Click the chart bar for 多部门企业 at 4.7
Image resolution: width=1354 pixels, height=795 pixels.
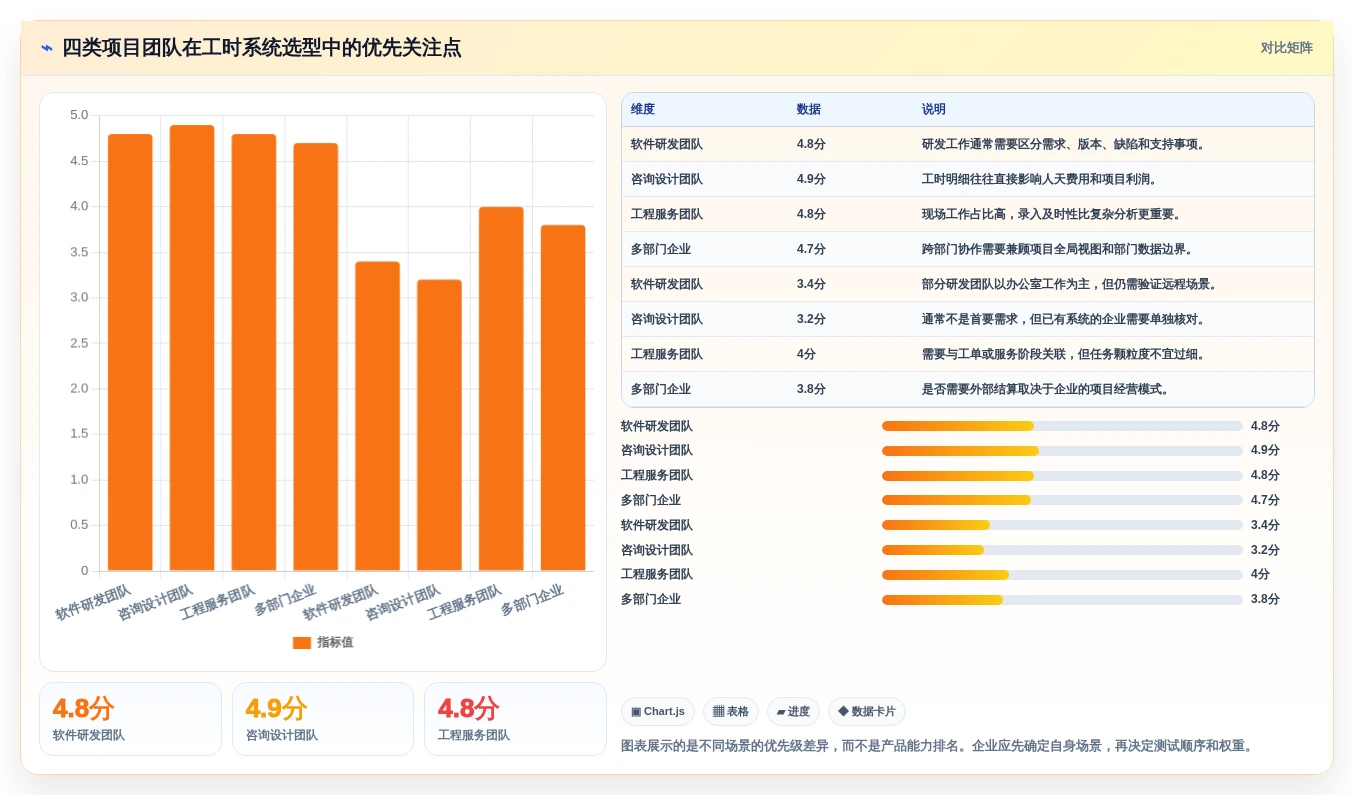coord(315,357)
